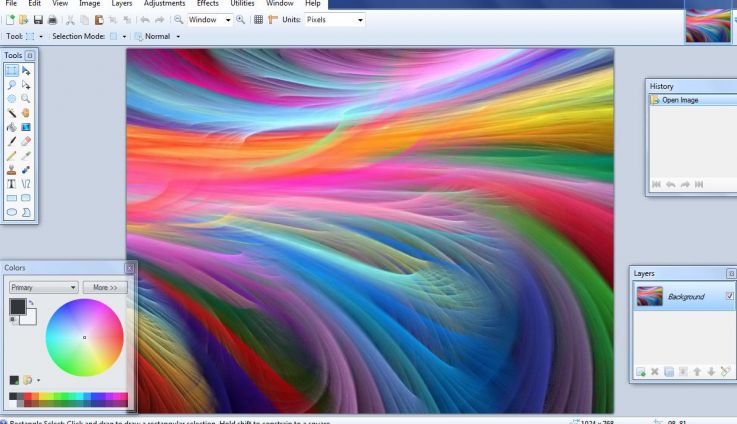
Task: Click the New image toolbar icon
Action: click(10, 20)
